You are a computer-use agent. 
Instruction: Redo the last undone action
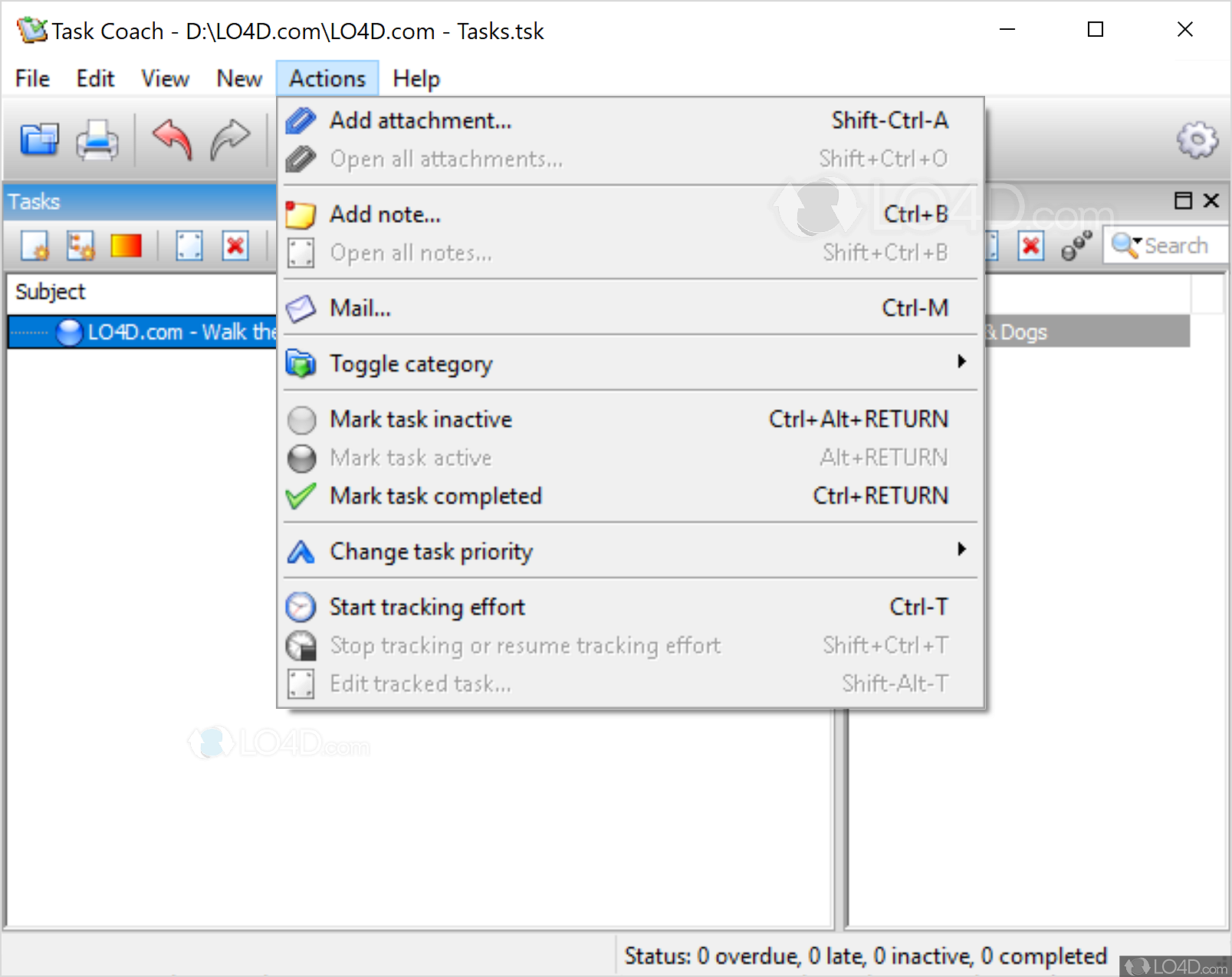pyautogui.click(x=231, y=140)
